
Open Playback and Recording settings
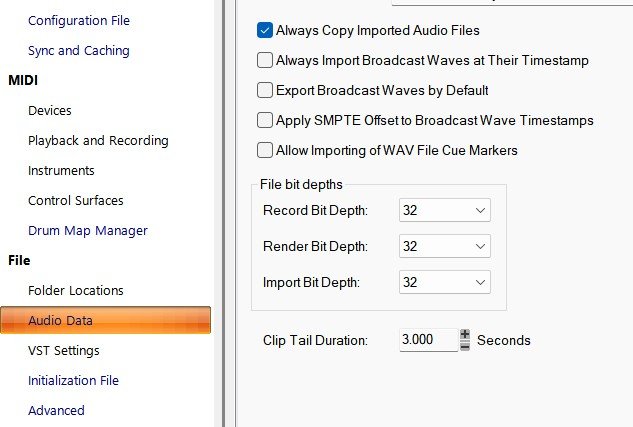point(98,140)
